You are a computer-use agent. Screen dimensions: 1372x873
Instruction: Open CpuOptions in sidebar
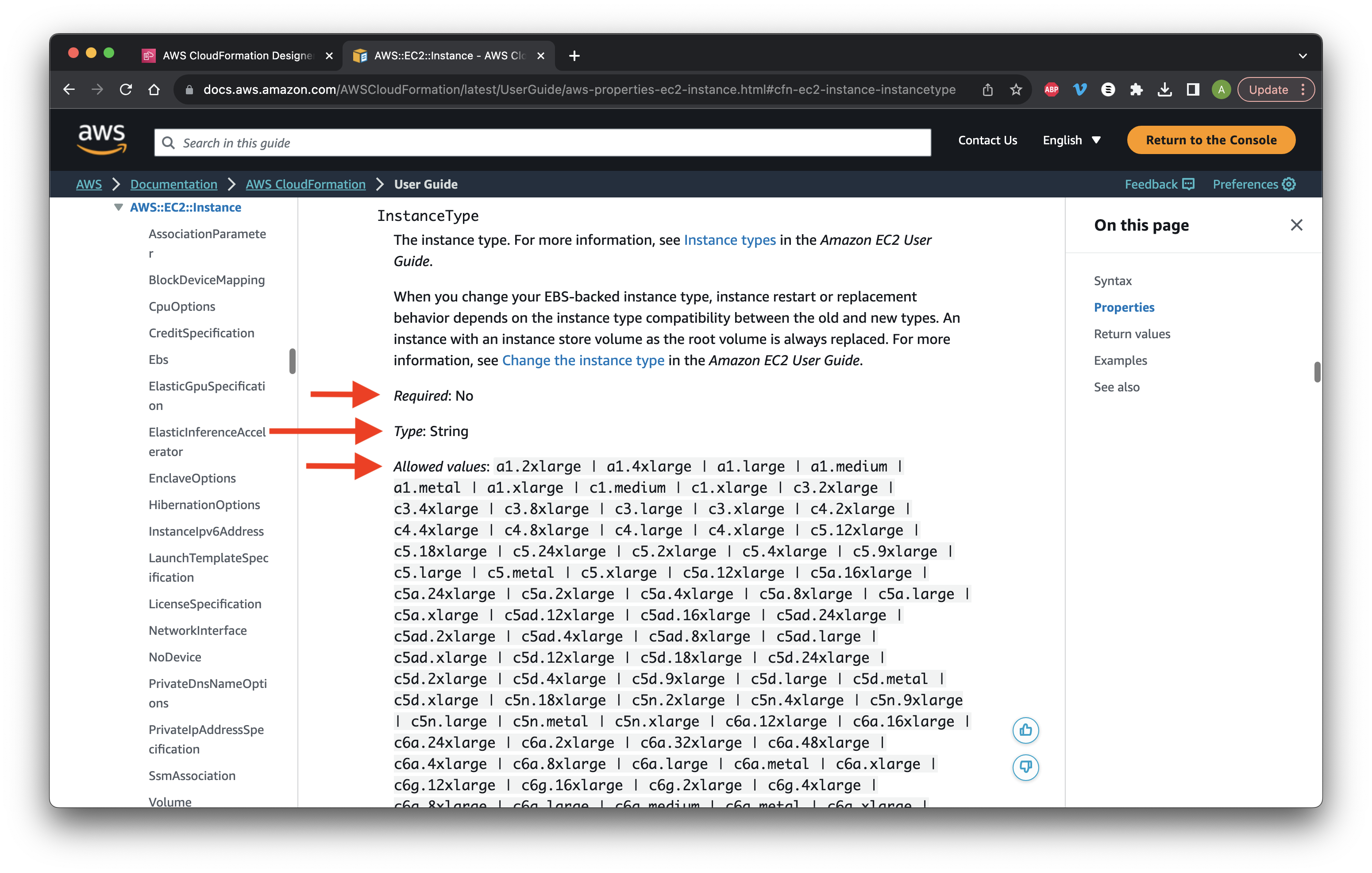(x=182, y=307)
